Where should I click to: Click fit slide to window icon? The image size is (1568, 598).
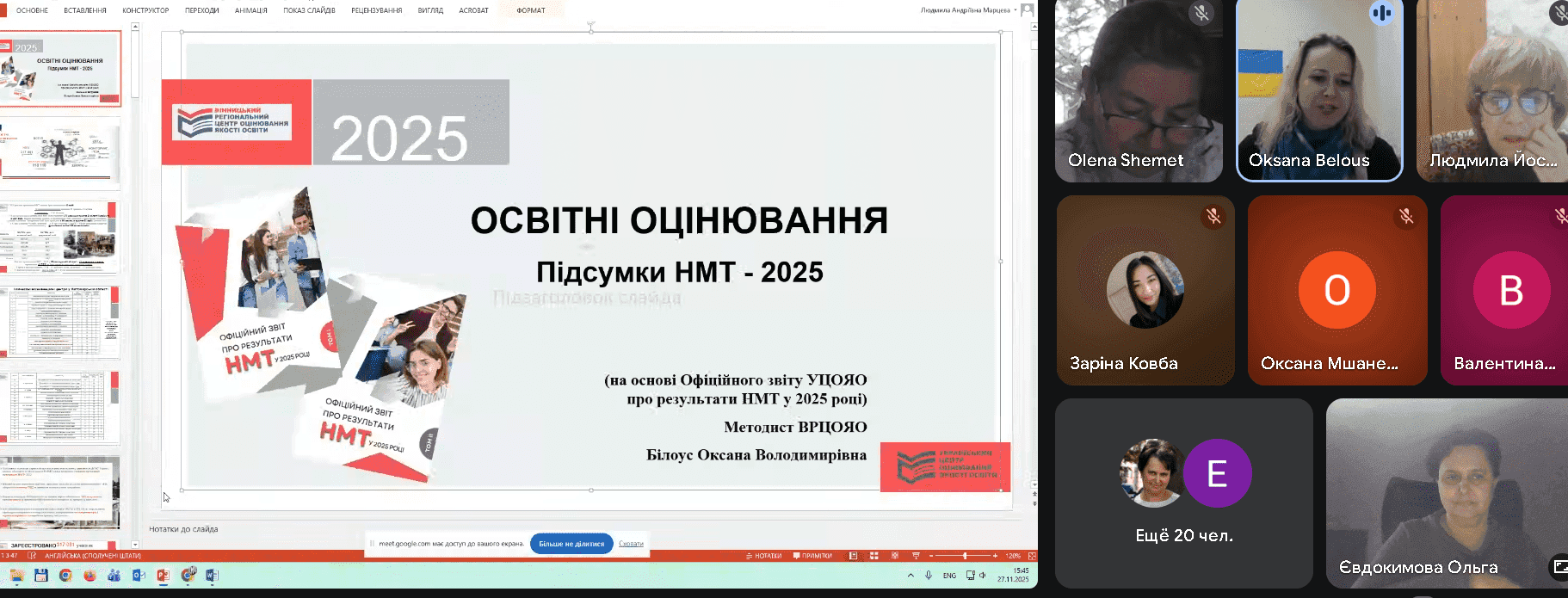[x=1032, y=556]
